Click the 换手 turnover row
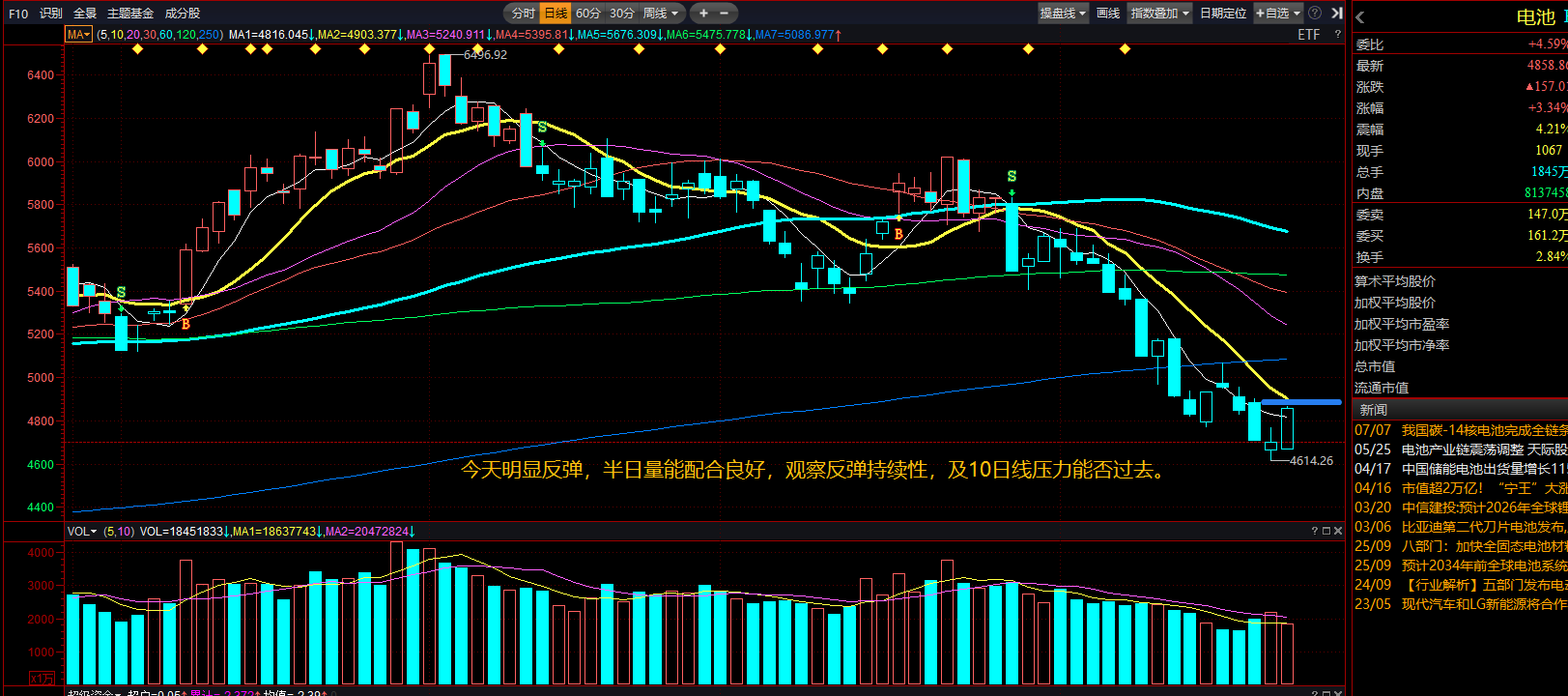 [1461, 257]
